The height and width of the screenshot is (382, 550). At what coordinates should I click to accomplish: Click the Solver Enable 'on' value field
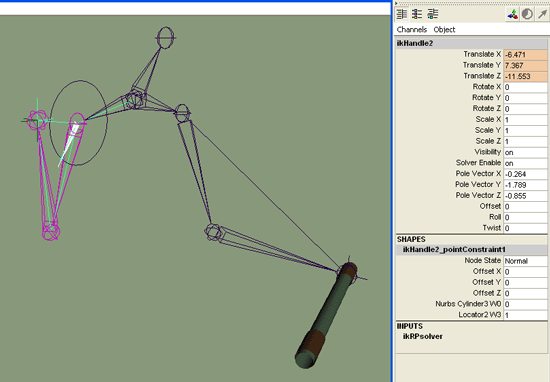(525, 163)
